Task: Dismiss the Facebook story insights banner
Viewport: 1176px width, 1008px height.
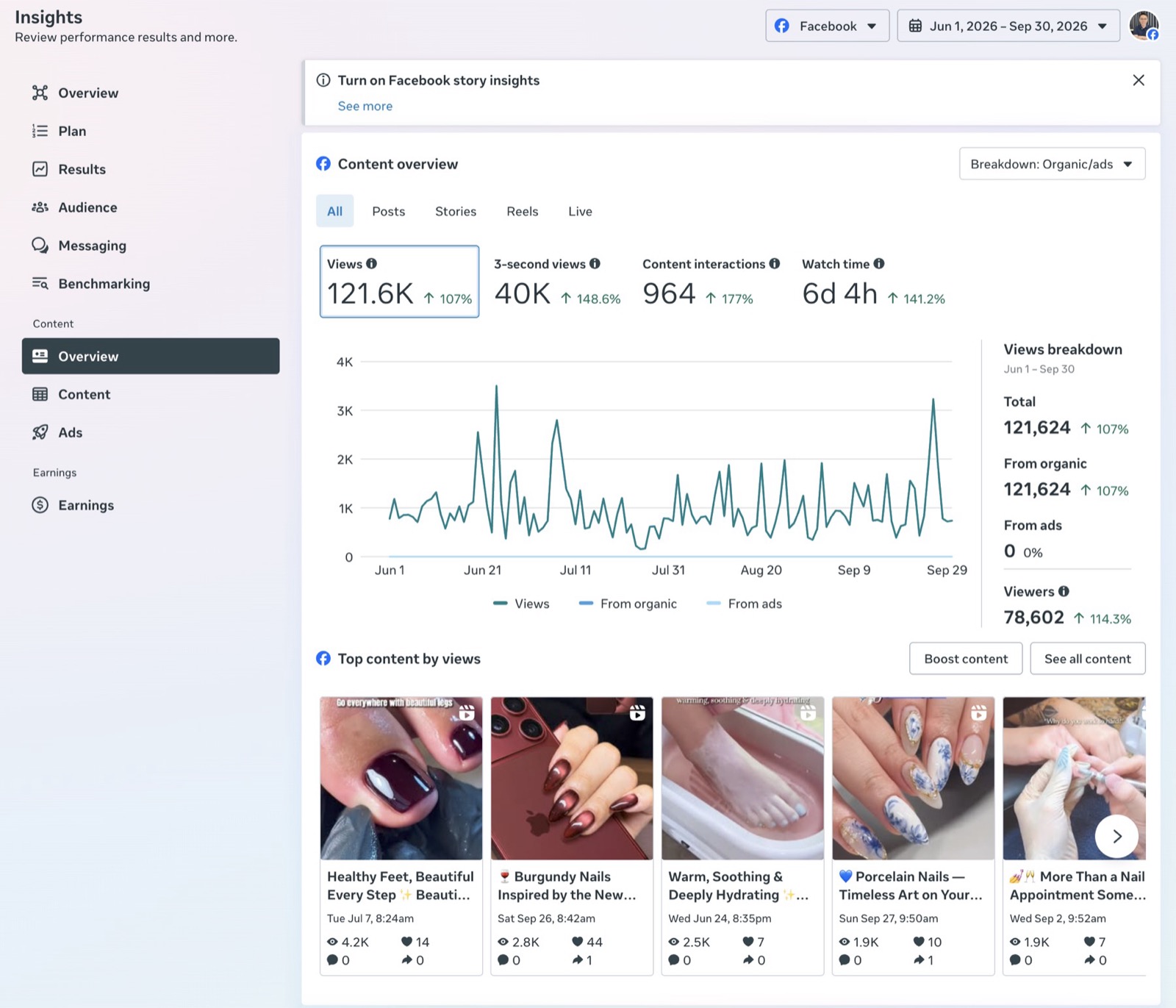Action: [1139, 80]
